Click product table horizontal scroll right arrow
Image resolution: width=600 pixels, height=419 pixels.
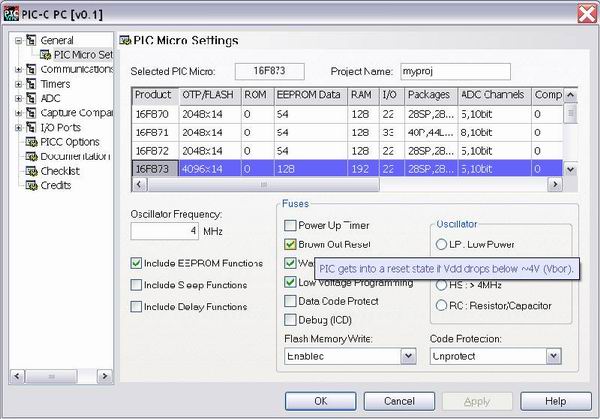[555, 185]
